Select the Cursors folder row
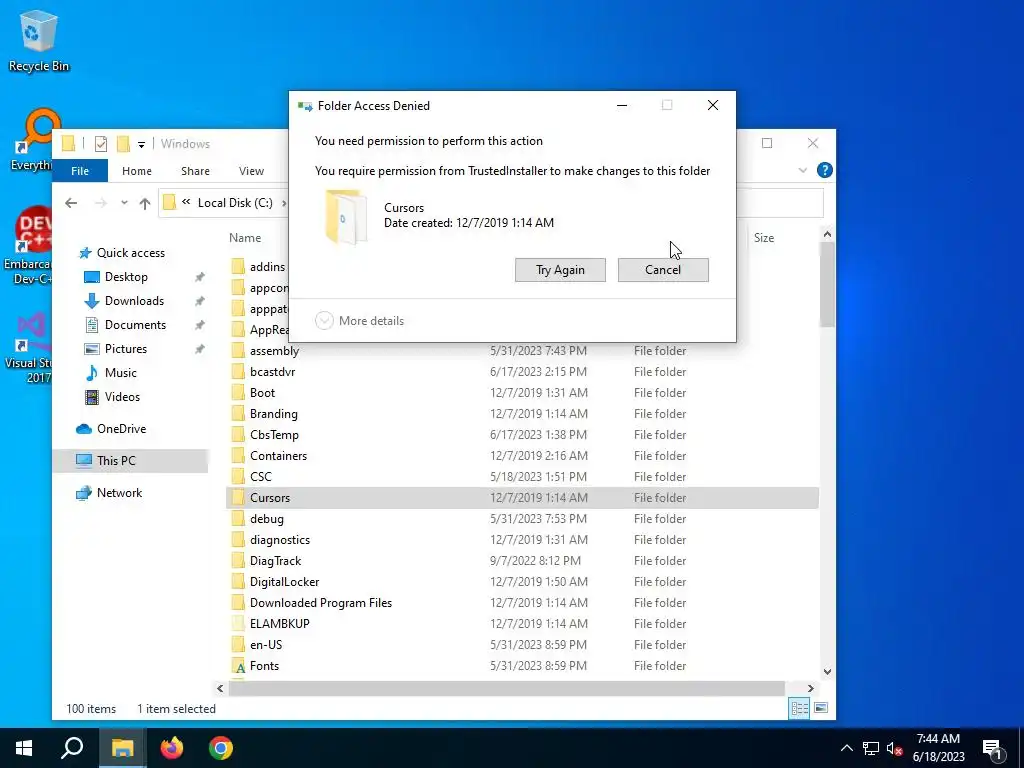 click(522, 498)
